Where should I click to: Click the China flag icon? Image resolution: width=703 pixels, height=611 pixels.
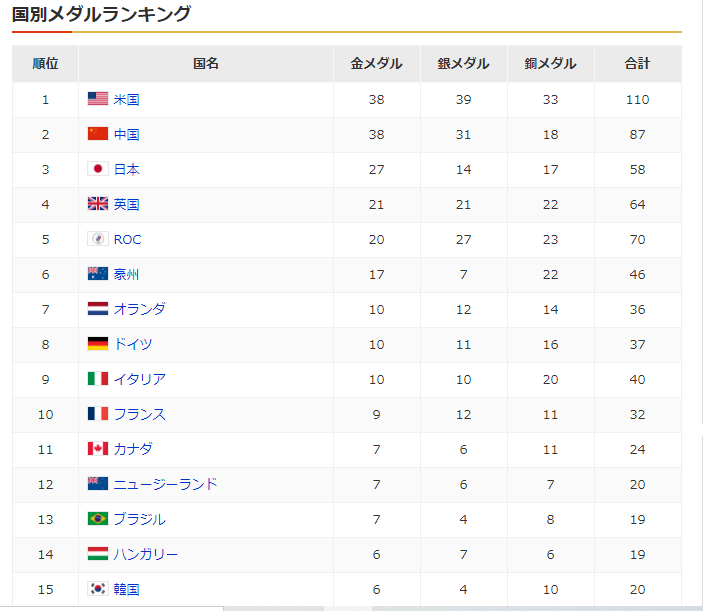[x=97, y=134]
